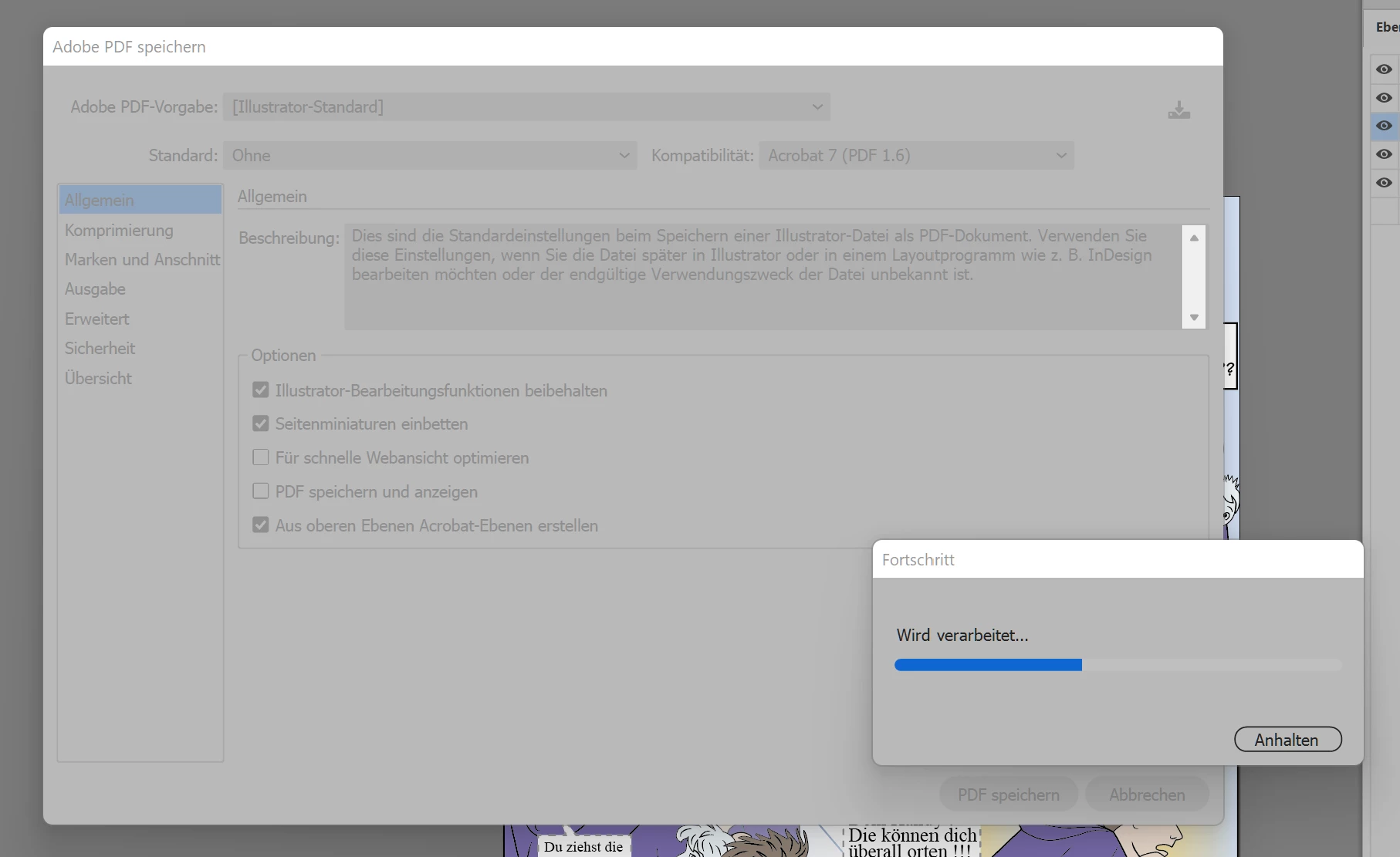1400x857 pixels.
Task: Click the Adobe PDF speichern title
Action: point(129,47)
